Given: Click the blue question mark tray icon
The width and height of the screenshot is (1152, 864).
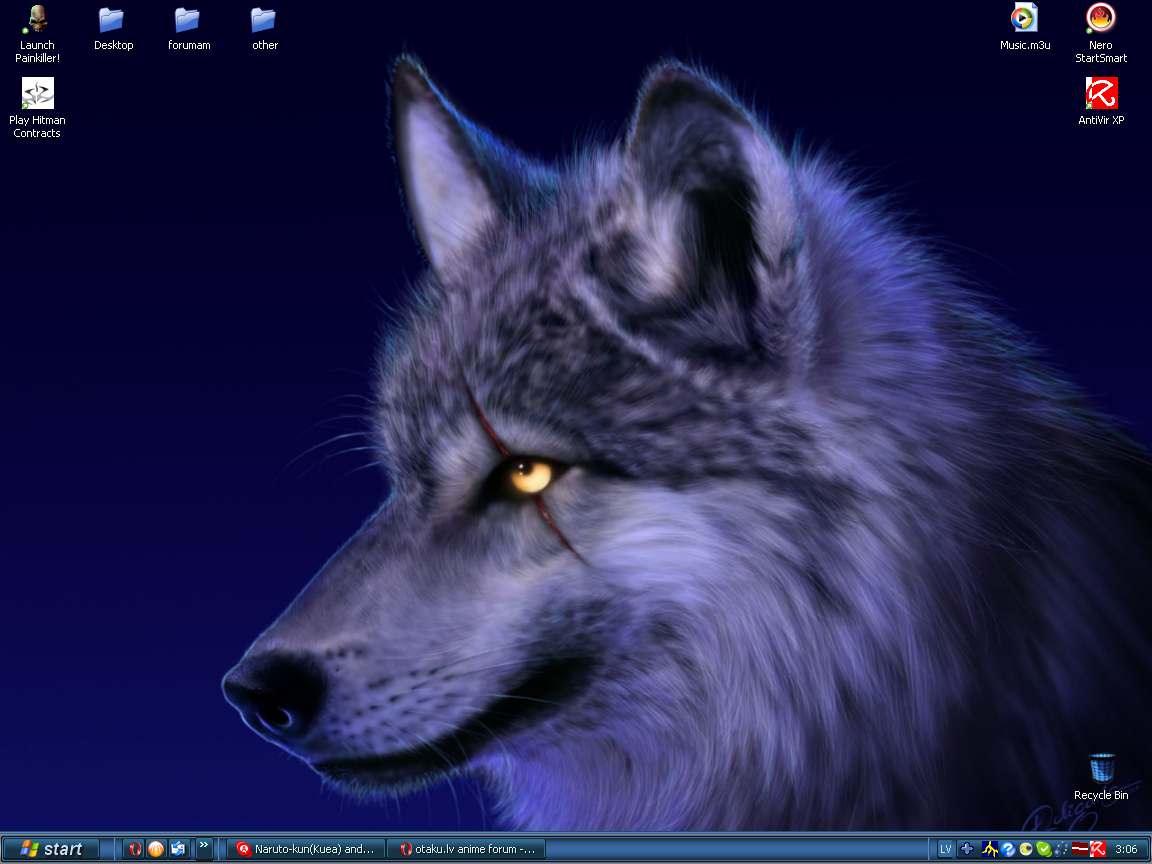Looking at the screenshot, I should (x=1008, y=849).
